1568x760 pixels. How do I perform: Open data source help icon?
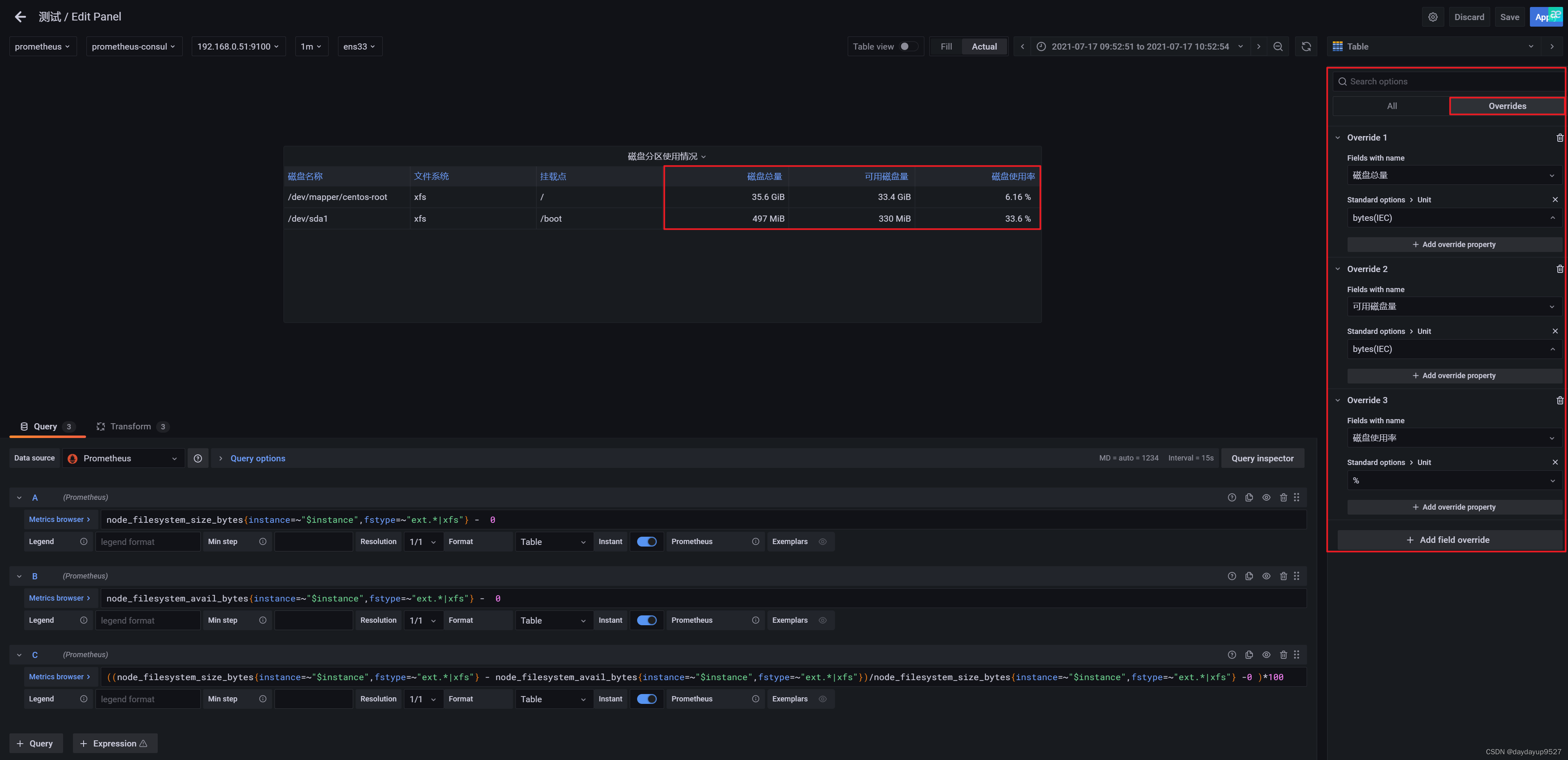pos(198,459)
